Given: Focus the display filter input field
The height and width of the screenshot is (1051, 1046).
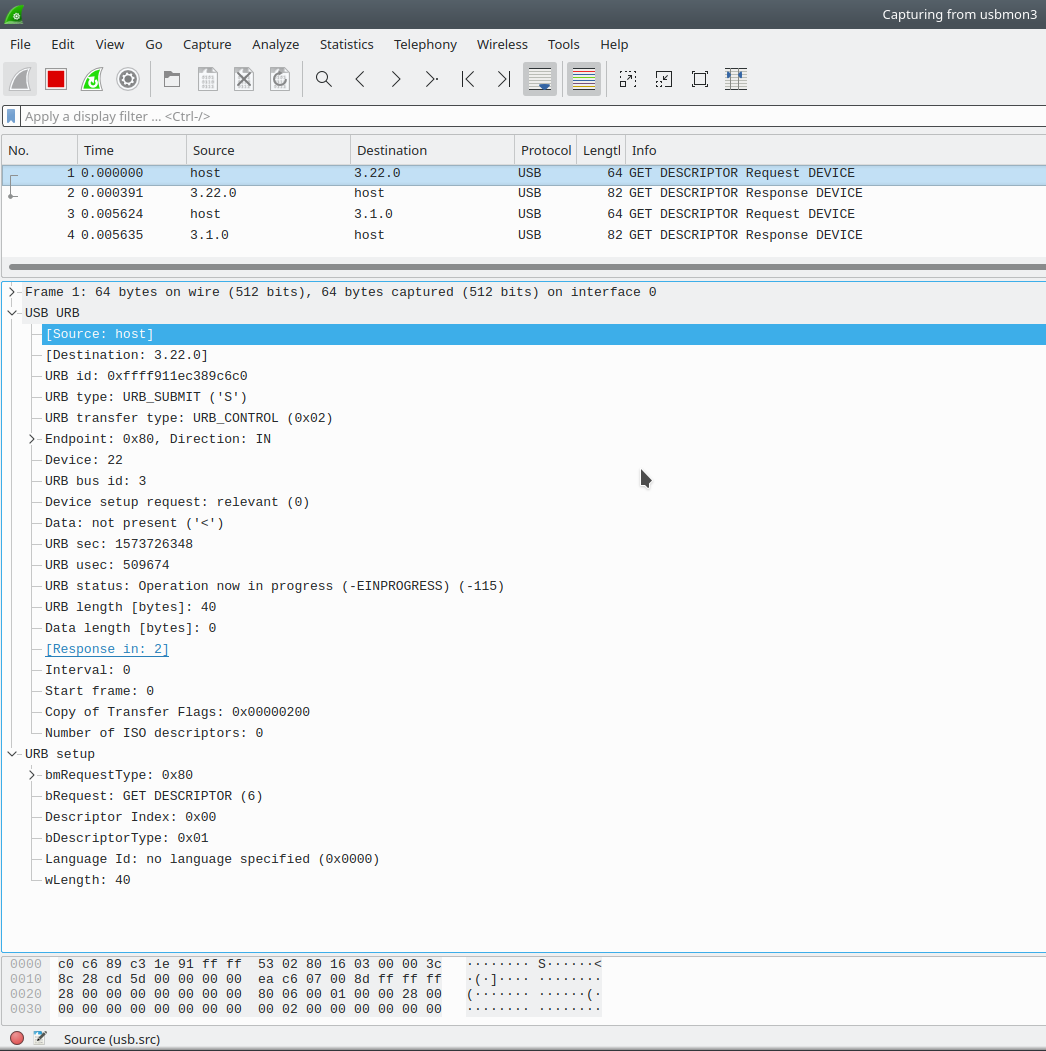Looking at the screenshot, I should pyautogui.click(x=533, y=116).
